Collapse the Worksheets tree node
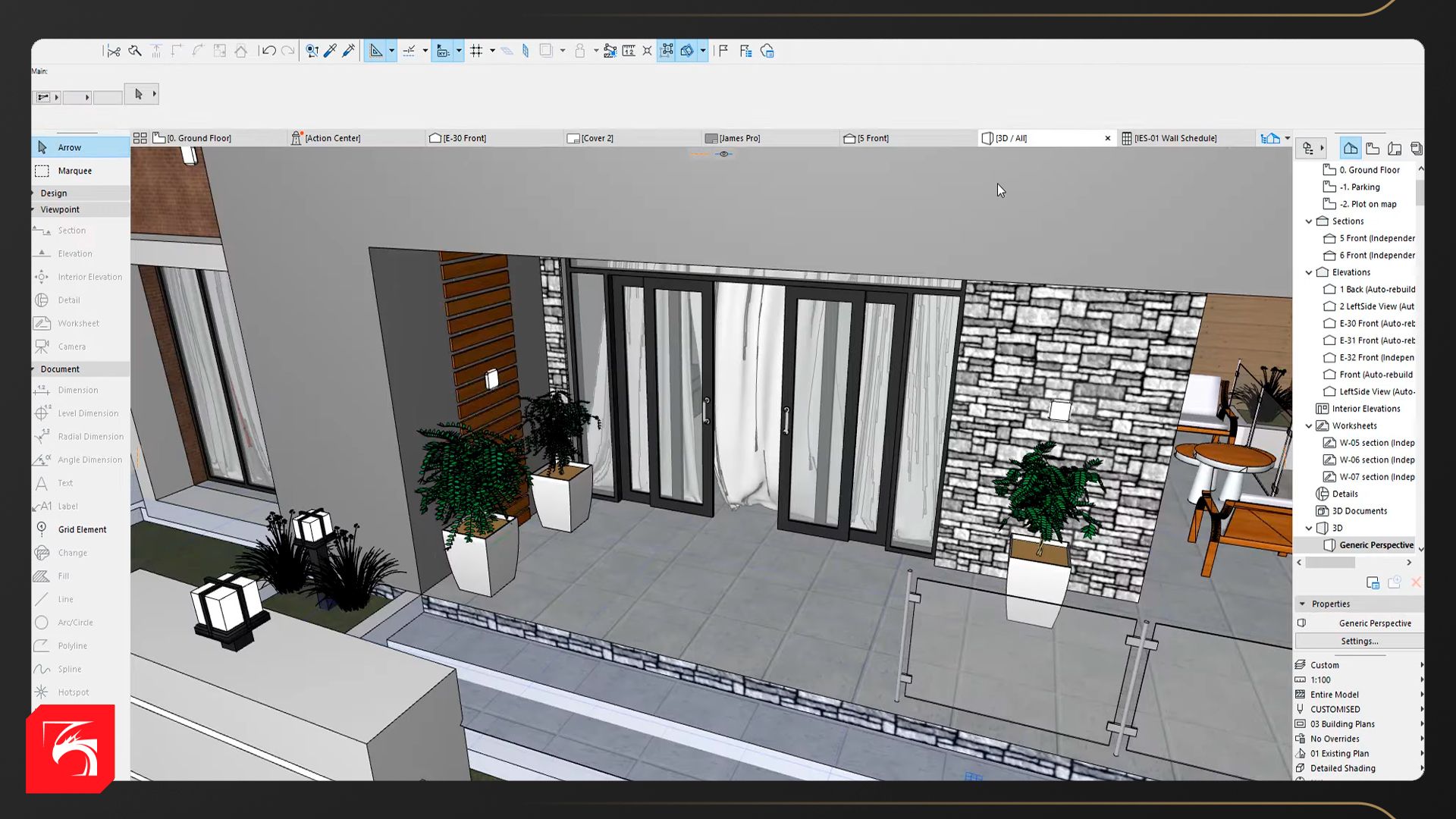Image resolution: width=1456 pixels, height=819 pixels. (x=1309, y=426)
